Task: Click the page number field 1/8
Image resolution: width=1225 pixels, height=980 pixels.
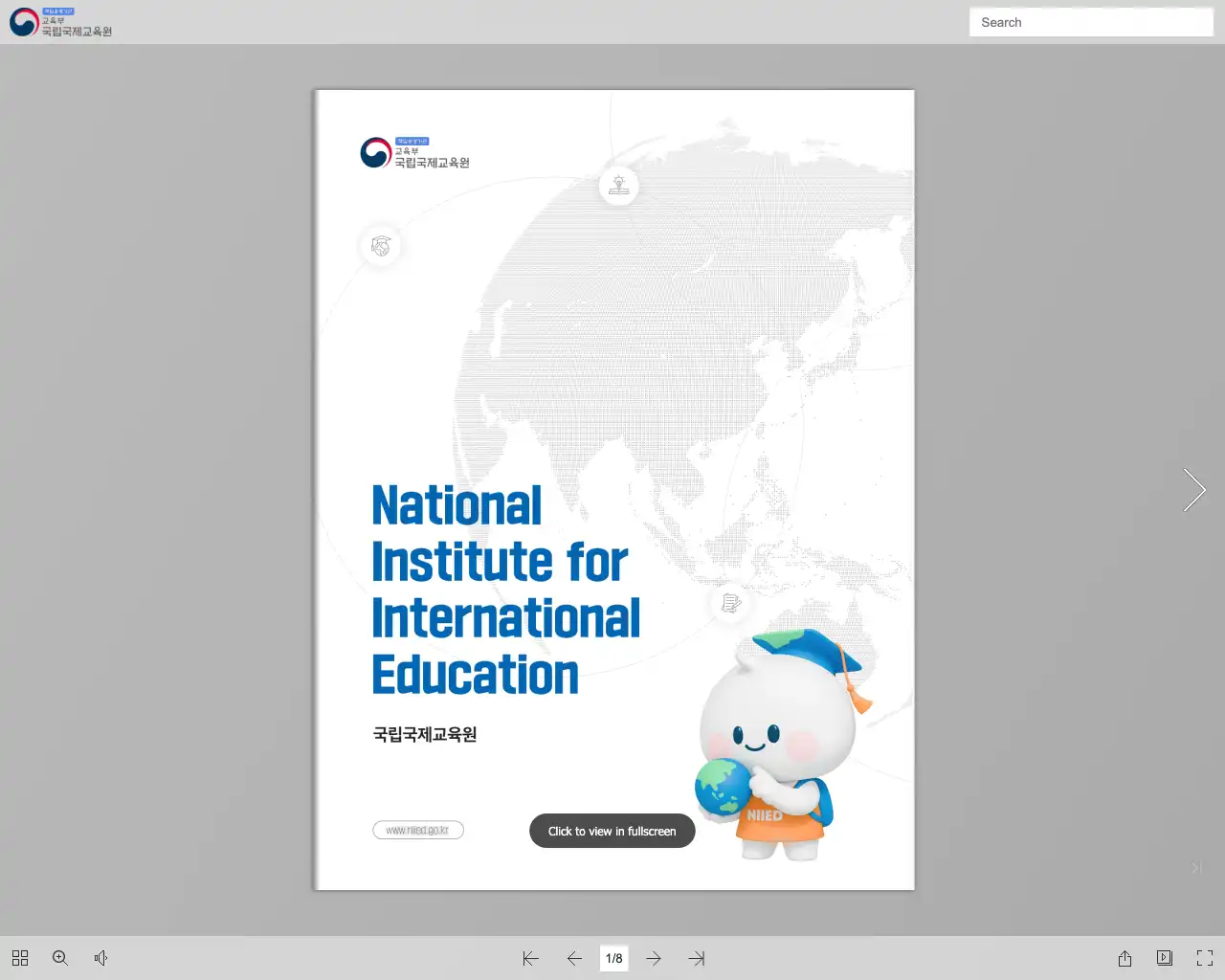Action: coord(614,958)
